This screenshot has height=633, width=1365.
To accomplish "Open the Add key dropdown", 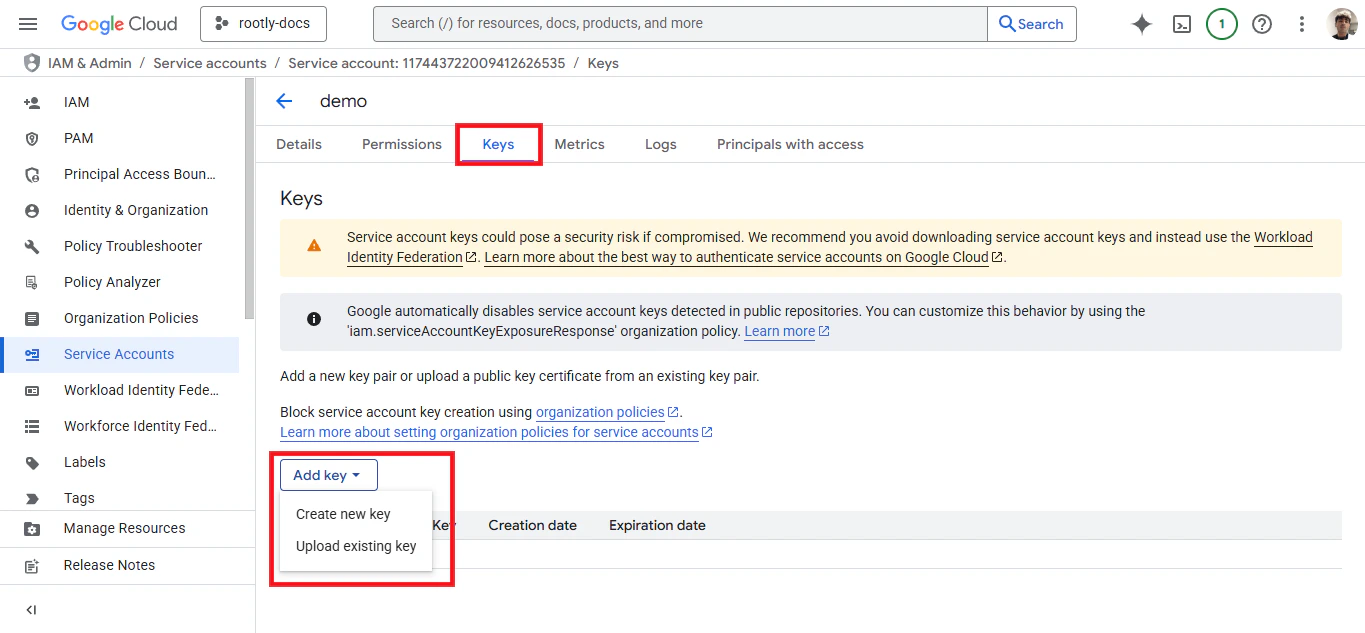I will [328, 474].
